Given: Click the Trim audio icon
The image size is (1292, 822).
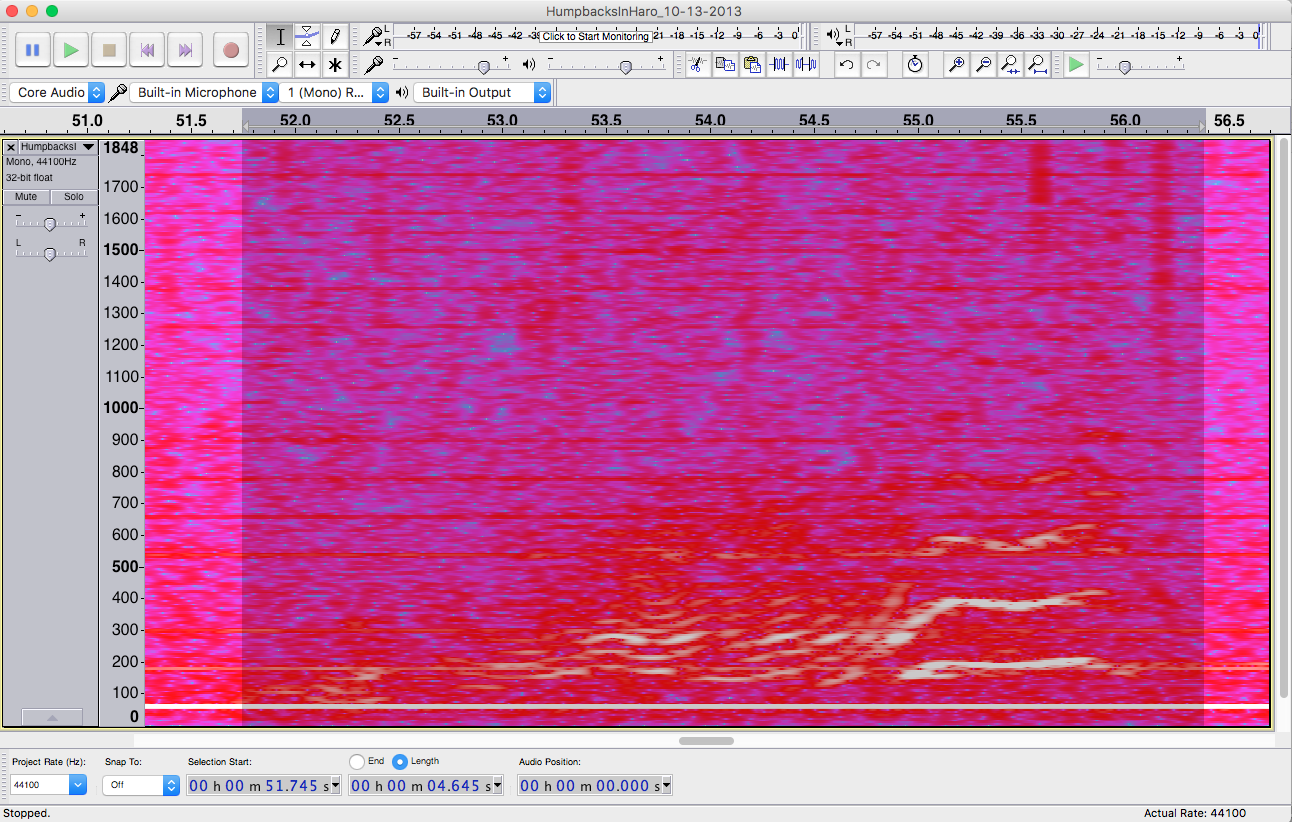Looking at the screenshot, I should (779, 65).
